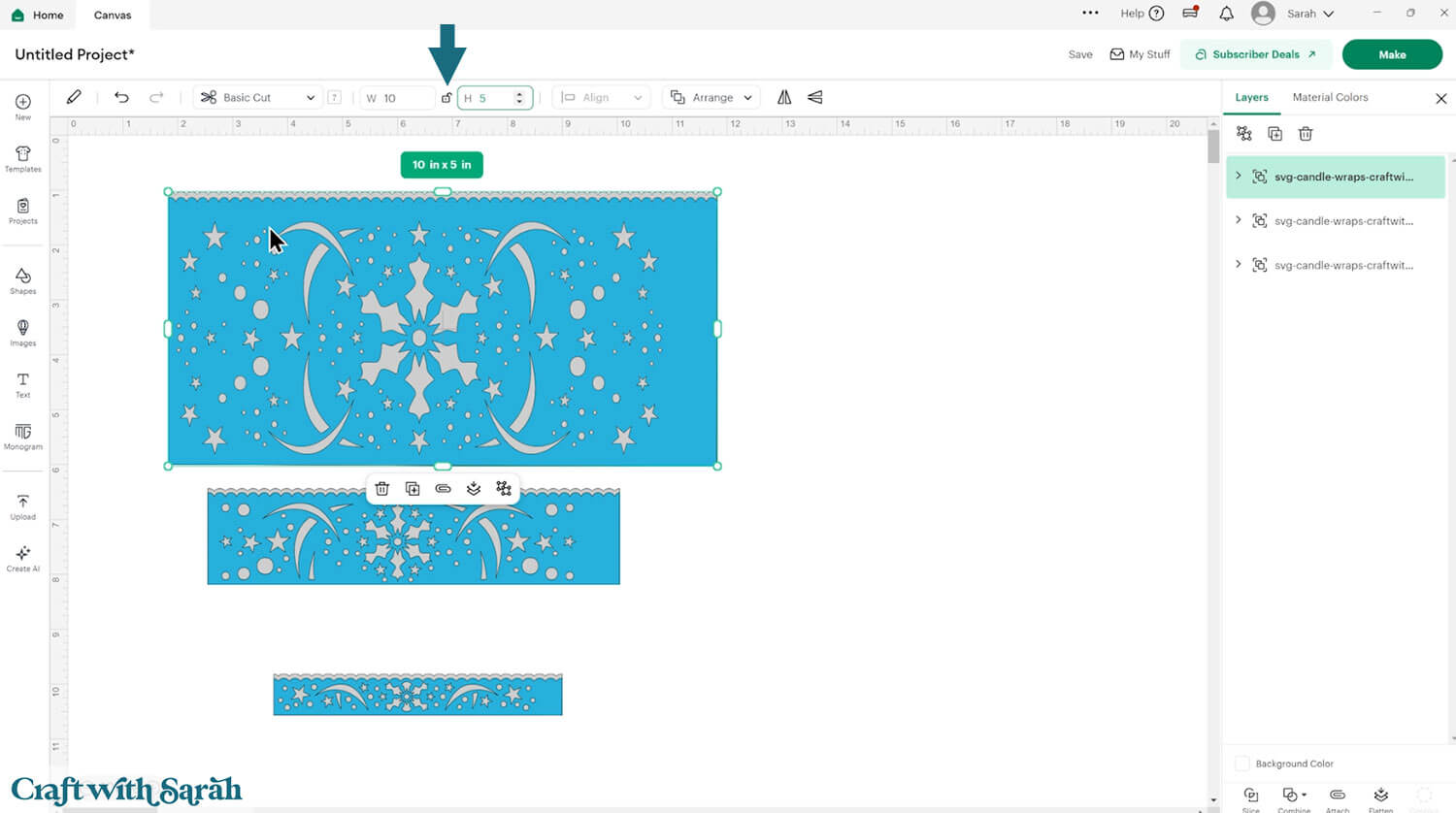Flip the selection vertically
The height and width of the screenshot is (813, 1456).
click(x=815, y=97)
